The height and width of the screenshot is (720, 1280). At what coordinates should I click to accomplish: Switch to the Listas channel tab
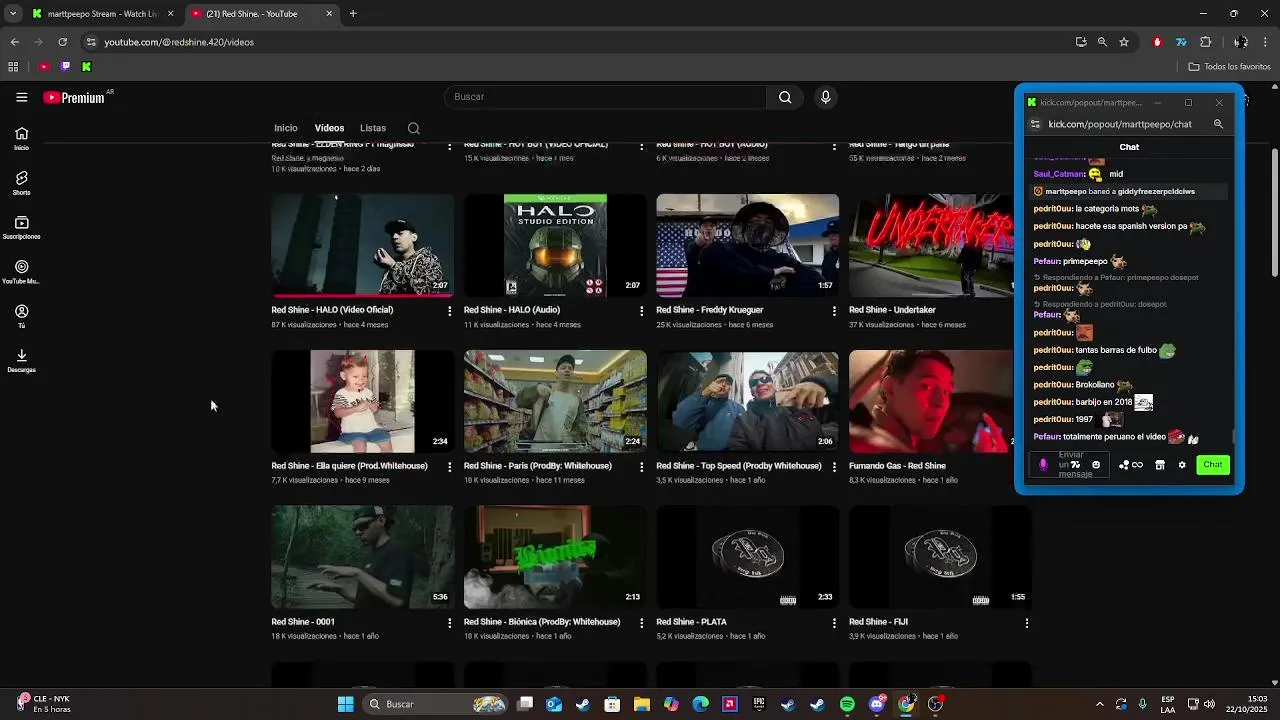373,128
